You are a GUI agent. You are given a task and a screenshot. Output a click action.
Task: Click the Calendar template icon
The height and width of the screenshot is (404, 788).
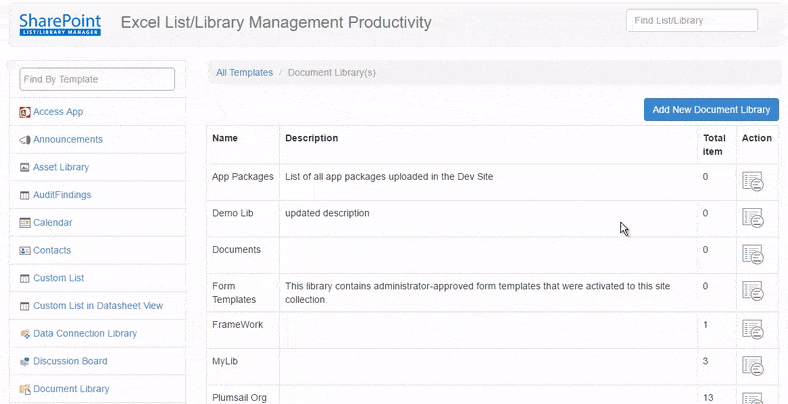25,223
